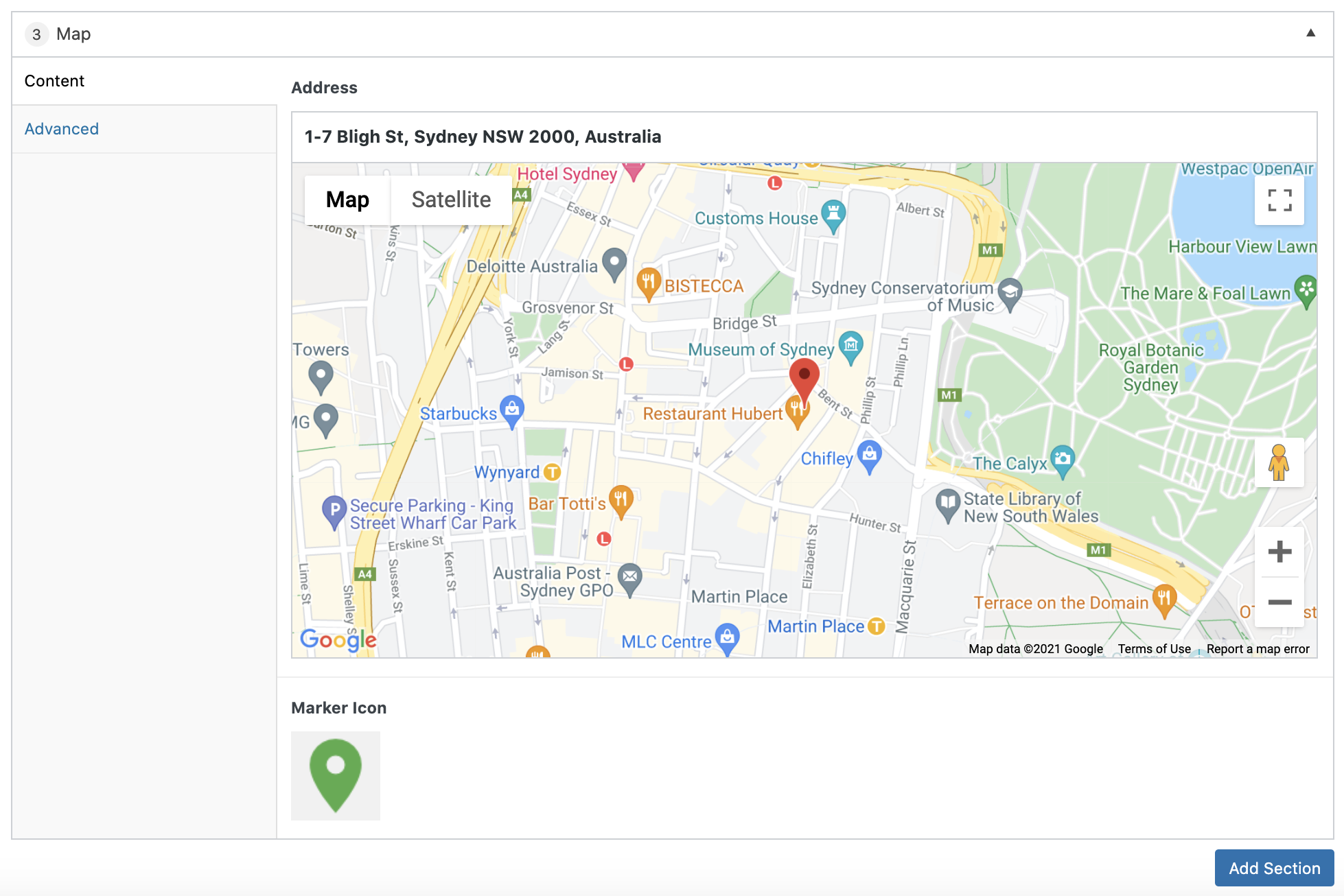Click the Google logo on map
This screenshot has height=896, width=1344.
[338, 640]
